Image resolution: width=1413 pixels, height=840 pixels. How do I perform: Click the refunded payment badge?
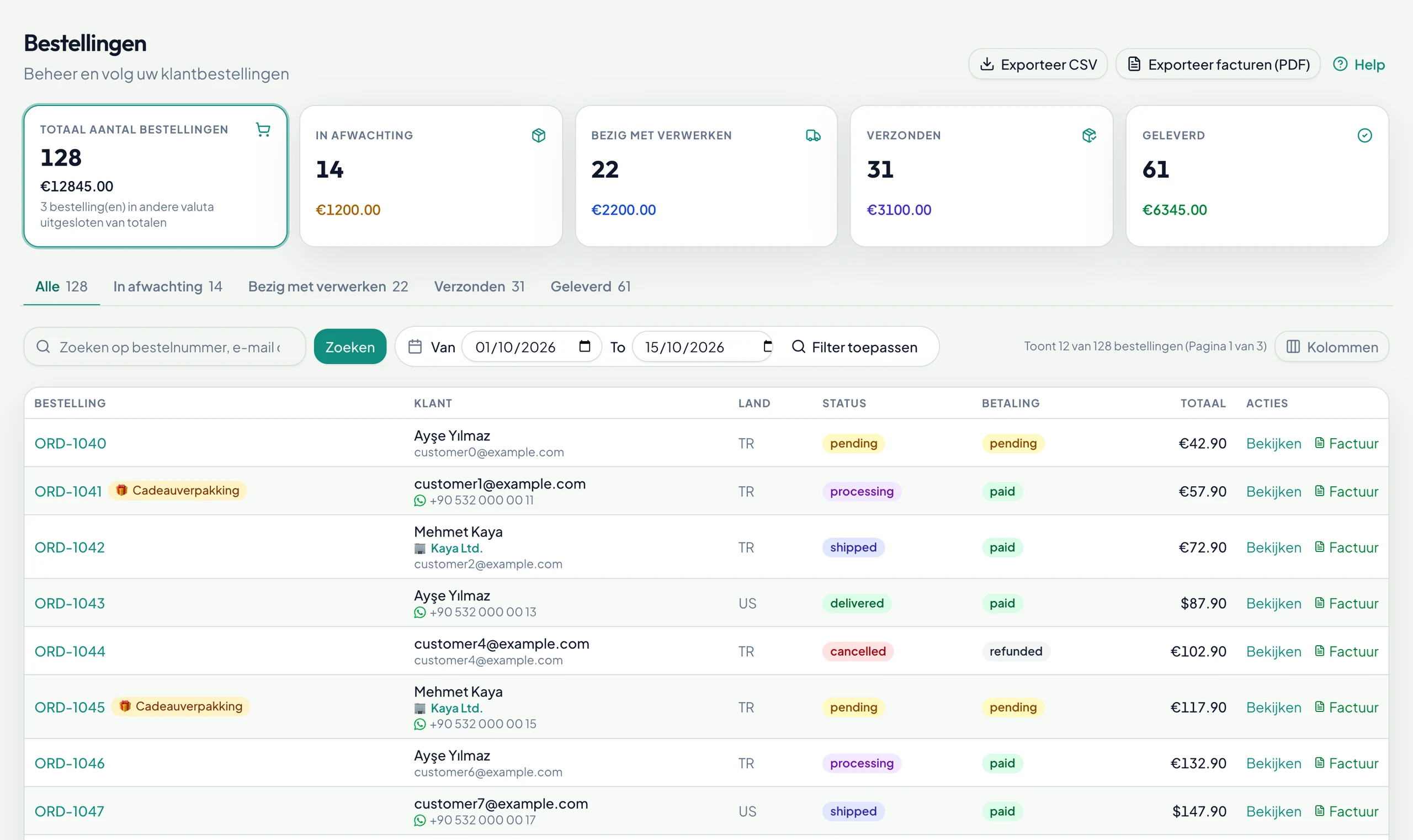click(1016, 651)
